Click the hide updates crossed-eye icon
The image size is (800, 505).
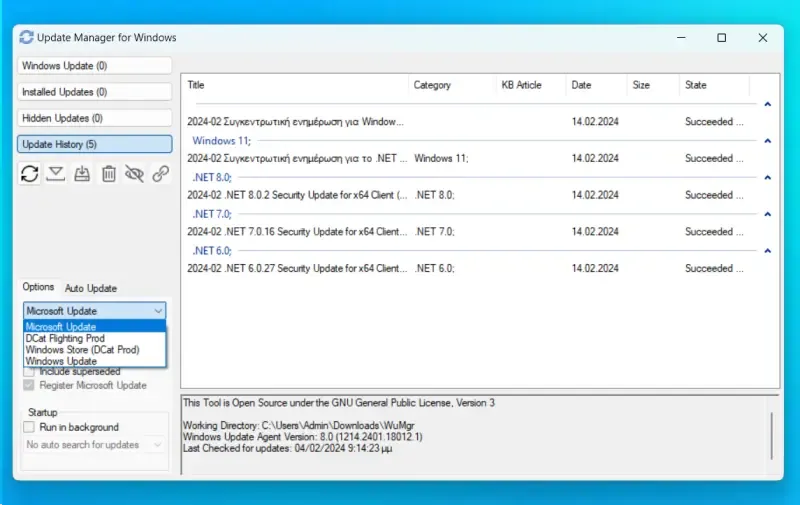135,174
